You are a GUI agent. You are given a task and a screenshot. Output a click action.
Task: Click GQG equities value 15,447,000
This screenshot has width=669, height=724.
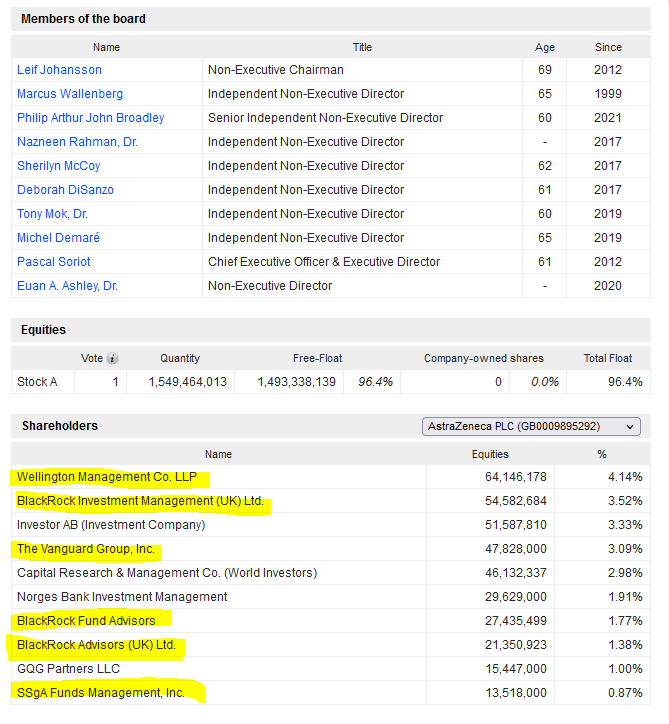516,669
